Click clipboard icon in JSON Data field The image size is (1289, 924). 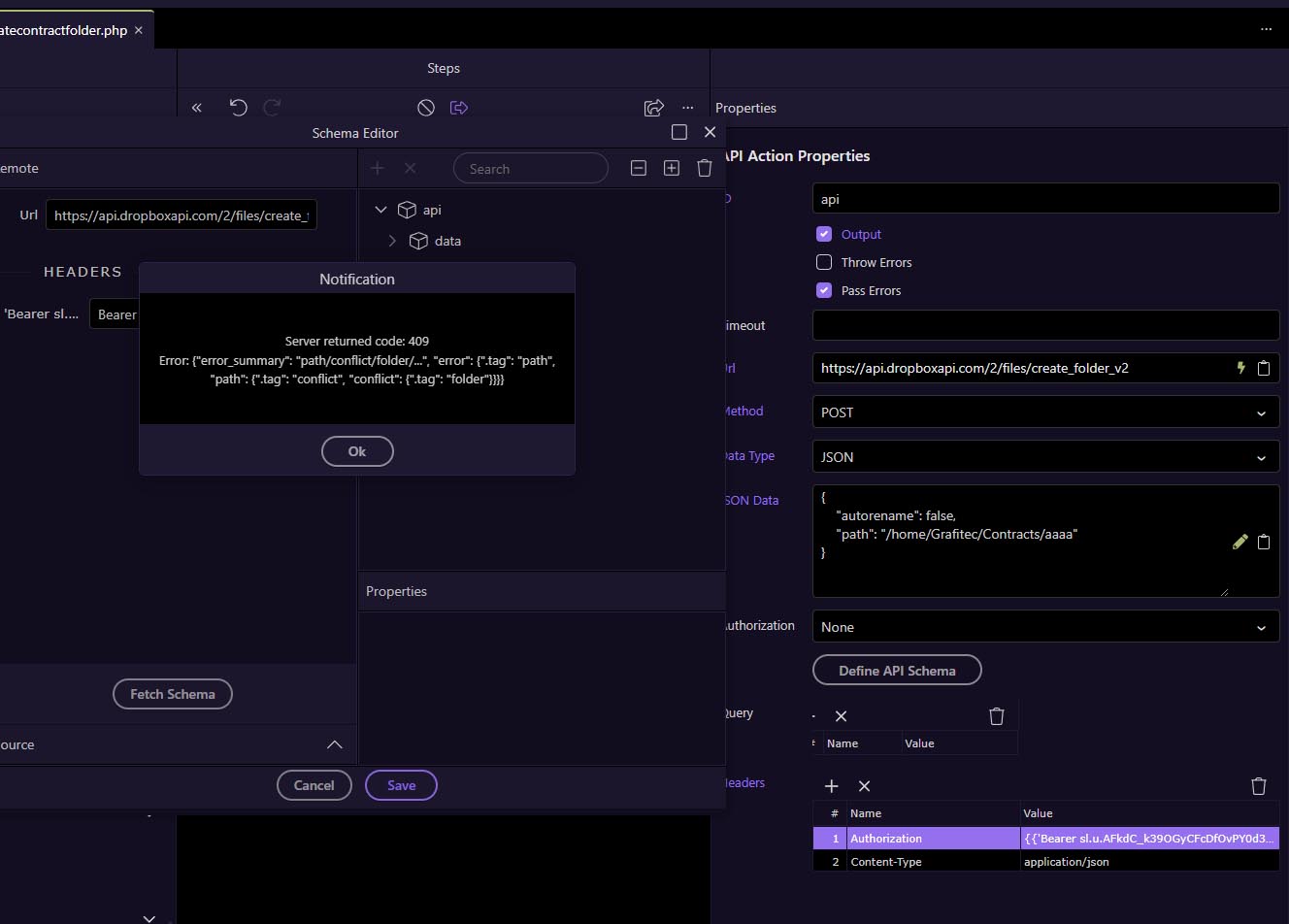1264,542
